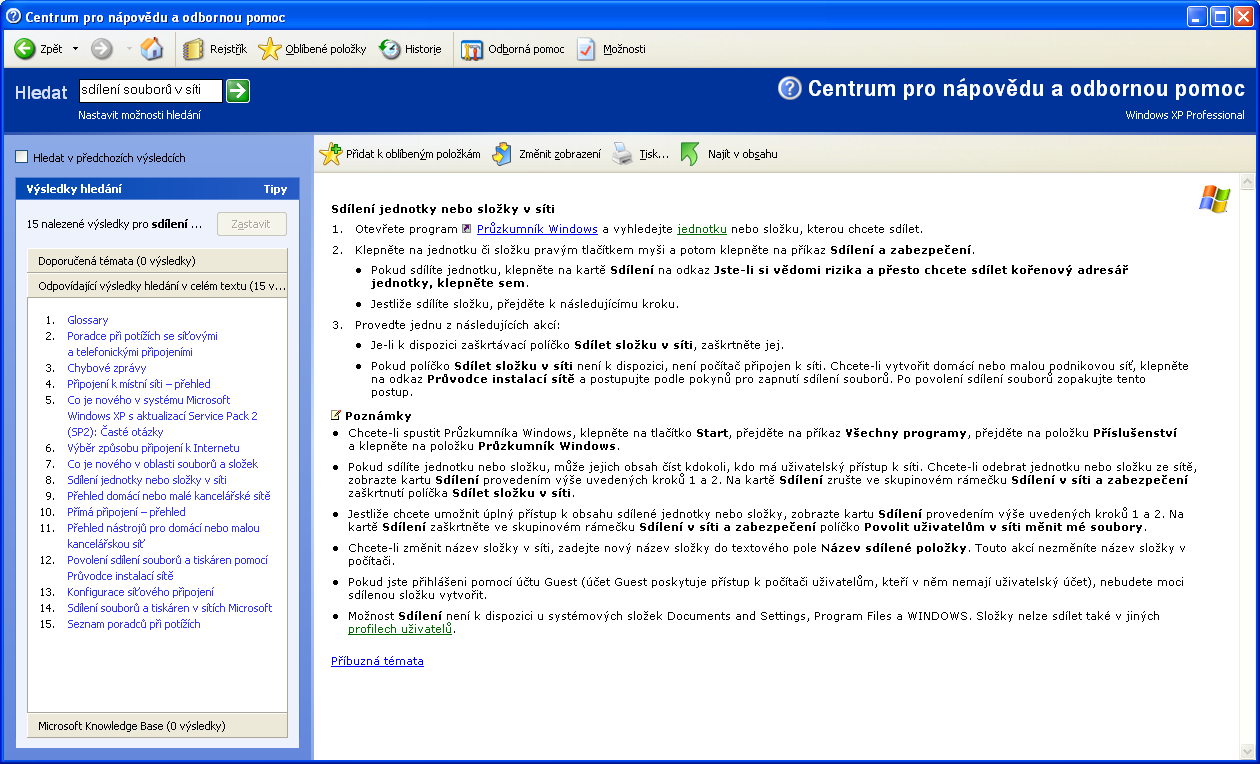1260x764 pixels.
Task: Open Přehled nástrojů pro domácí nebo malou síť
Action: coord(163,536)
